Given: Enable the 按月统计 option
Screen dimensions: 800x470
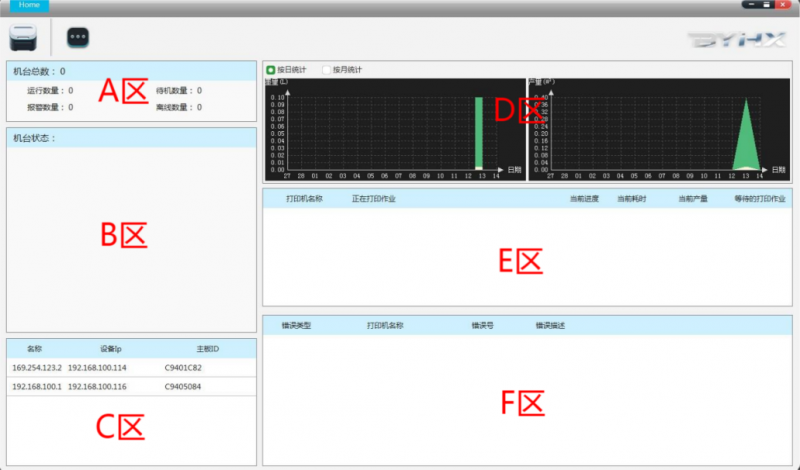Looking at the screenshot, I should [326, 70].
